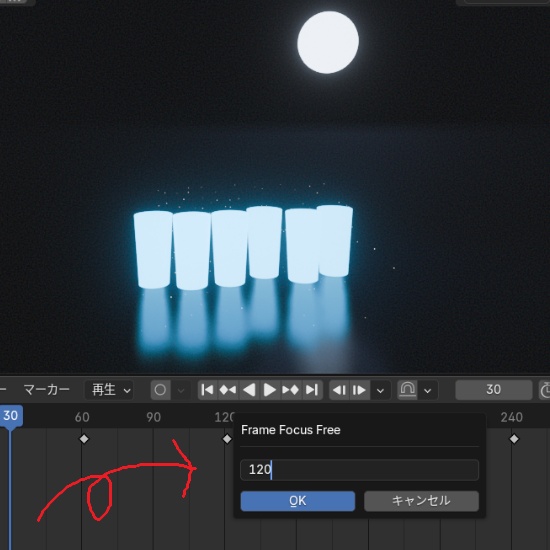Select the keyframe diamond at frame 60

tap(84, 439)
